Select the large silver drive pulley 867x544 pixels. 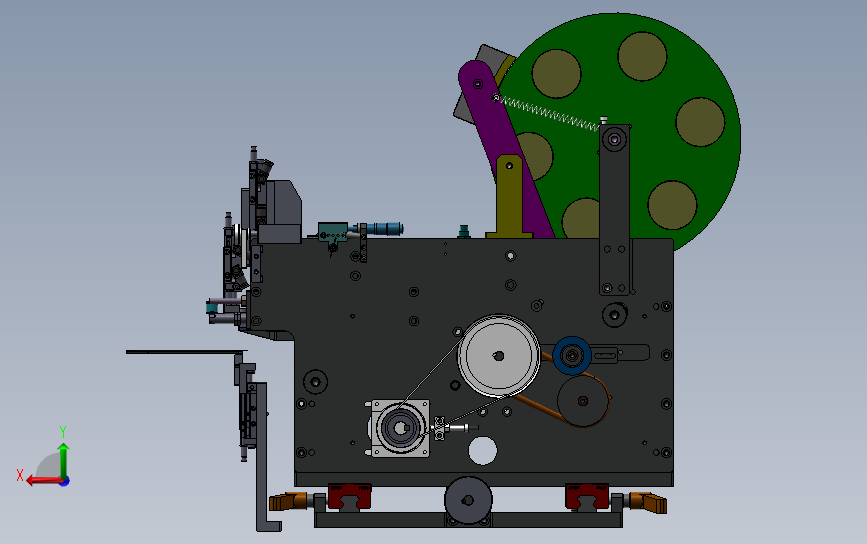click(499, 356)
